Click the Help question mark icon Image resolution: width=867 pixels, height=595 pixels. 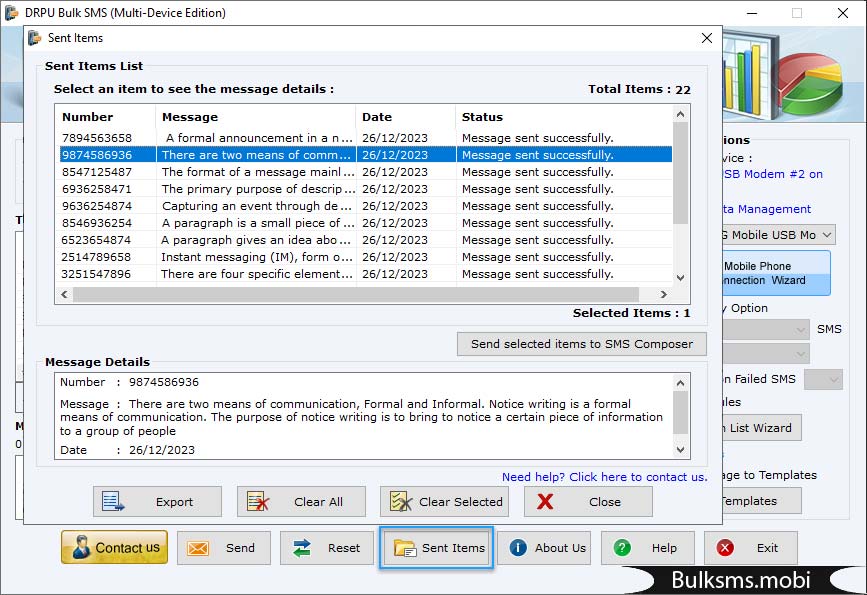click(622, 547)
